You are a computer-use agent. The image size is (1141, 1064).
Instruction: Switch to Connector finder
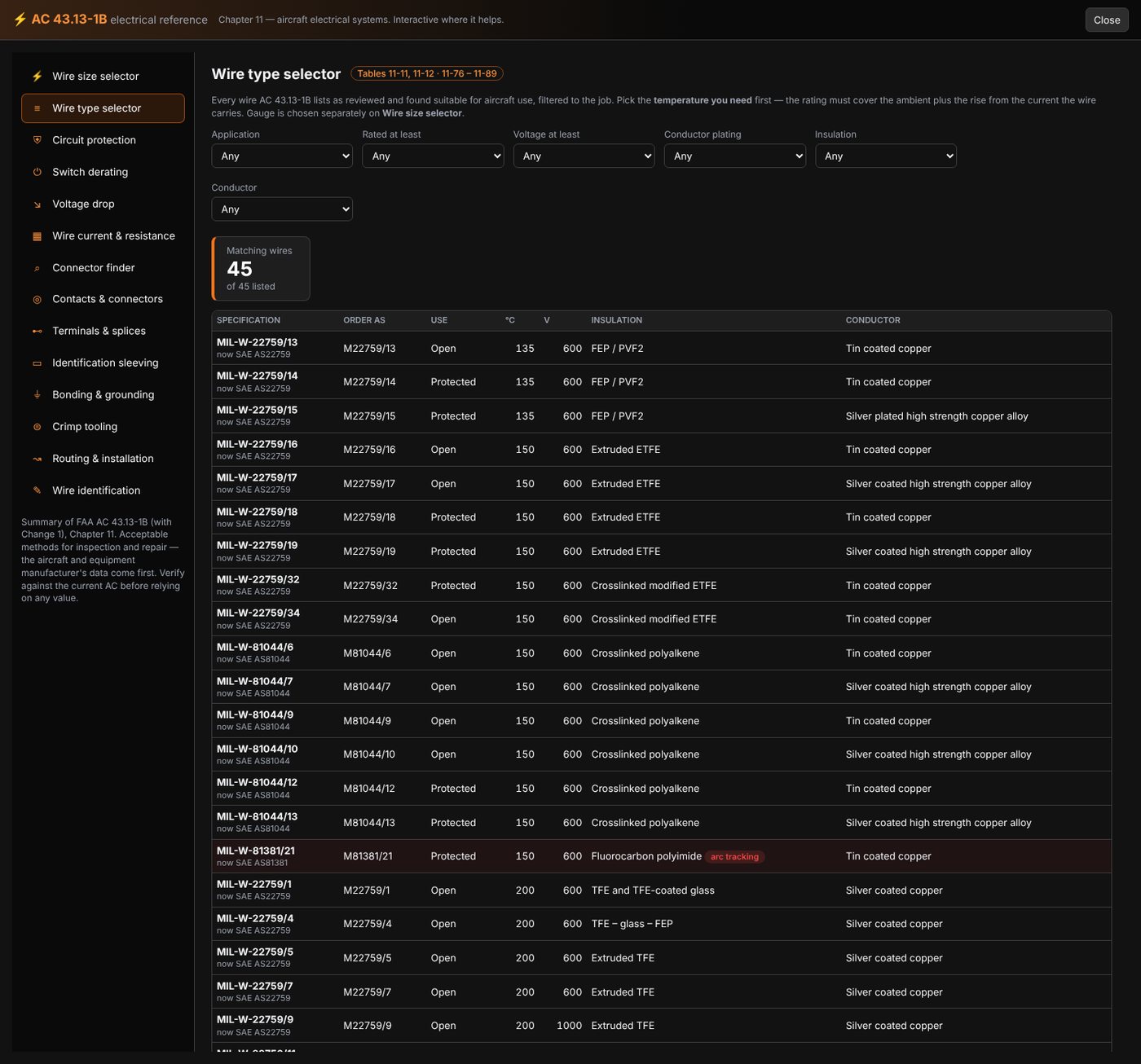(x=103, y=268)
